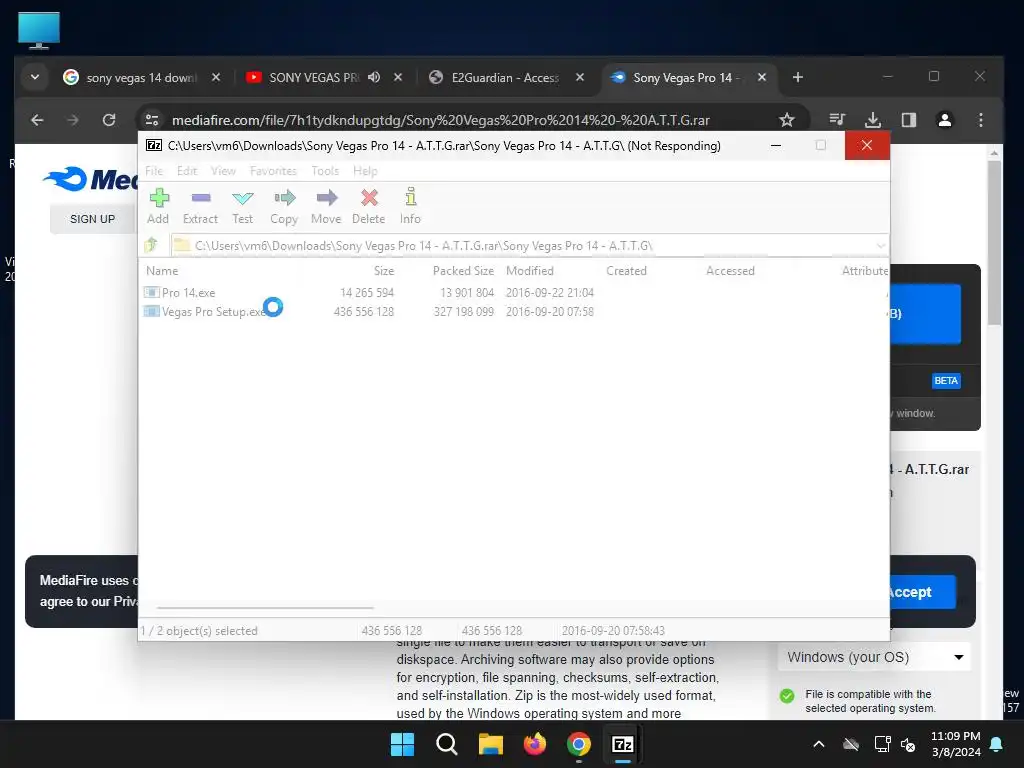
Task: Toggle the Chrome side panel icon
Action: 908,120
